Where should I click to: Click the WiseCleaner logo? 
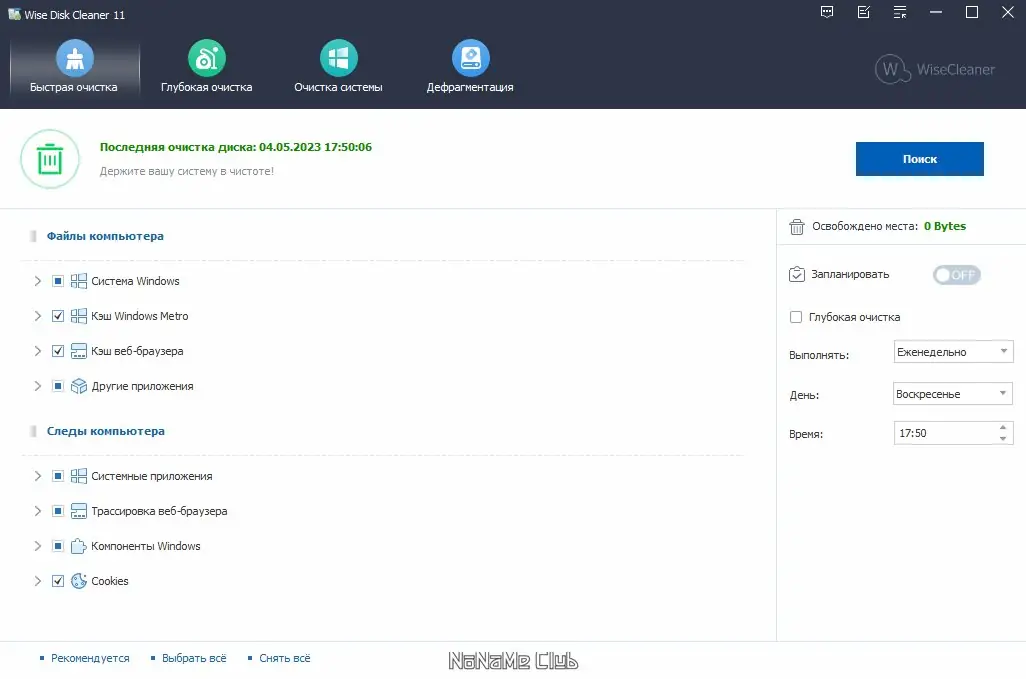point(934,69)
